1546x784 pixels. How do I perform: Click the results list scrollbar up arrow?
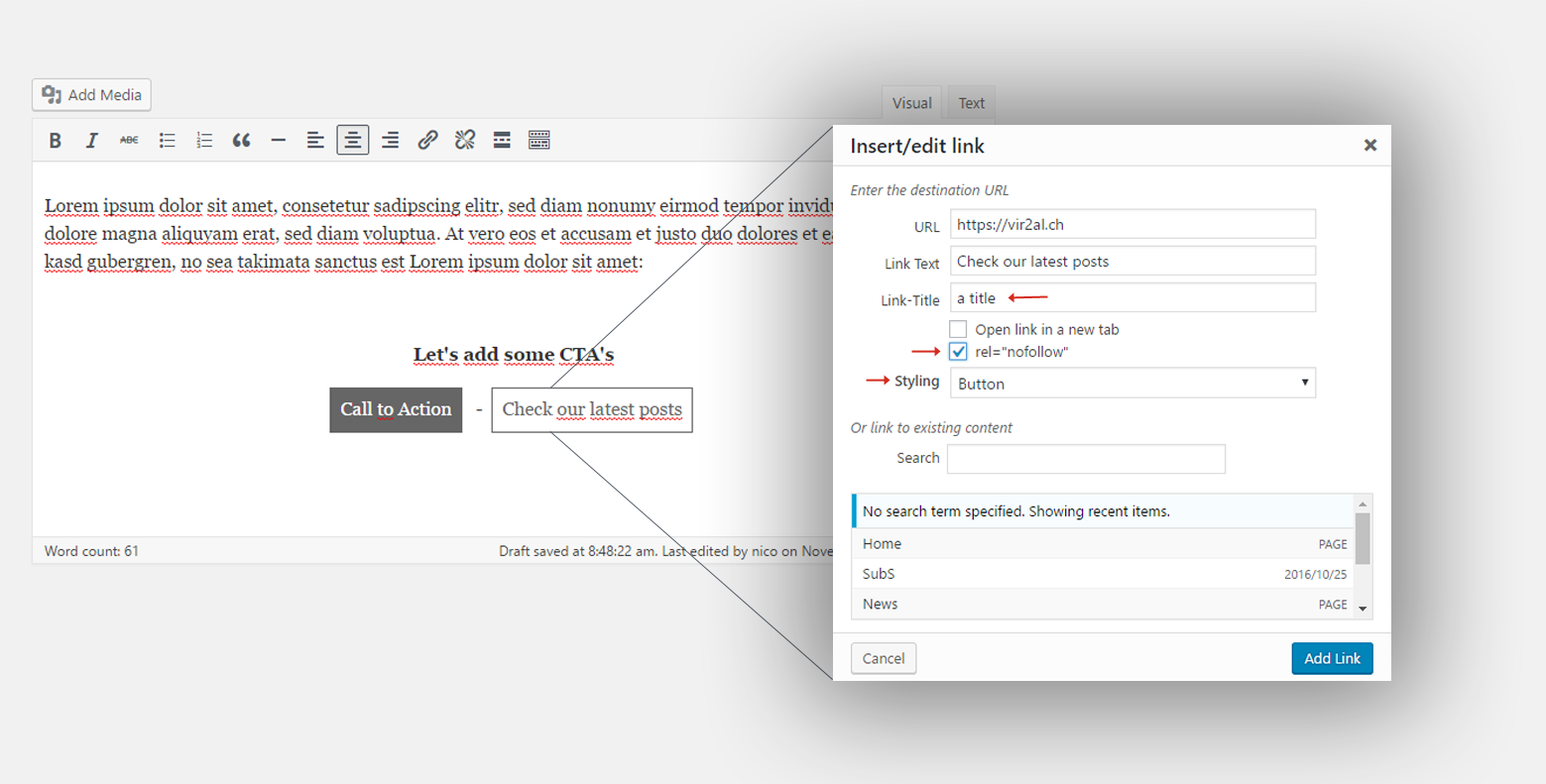tap(1363, 504)
